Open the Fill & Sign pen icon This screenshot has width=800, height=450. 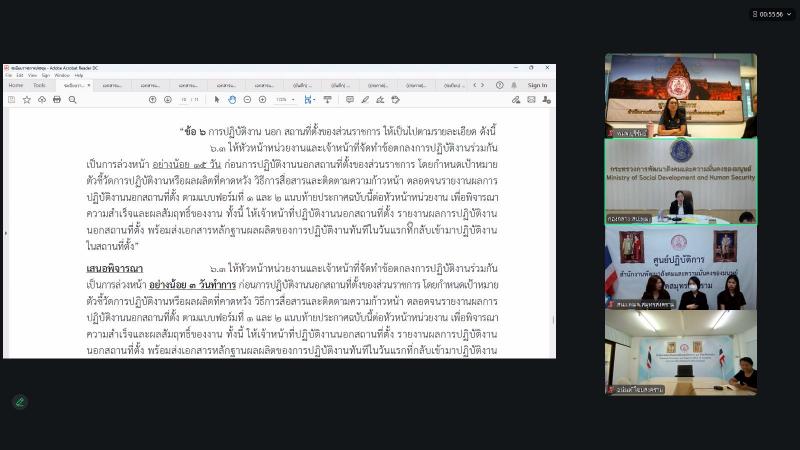(516, 100)
